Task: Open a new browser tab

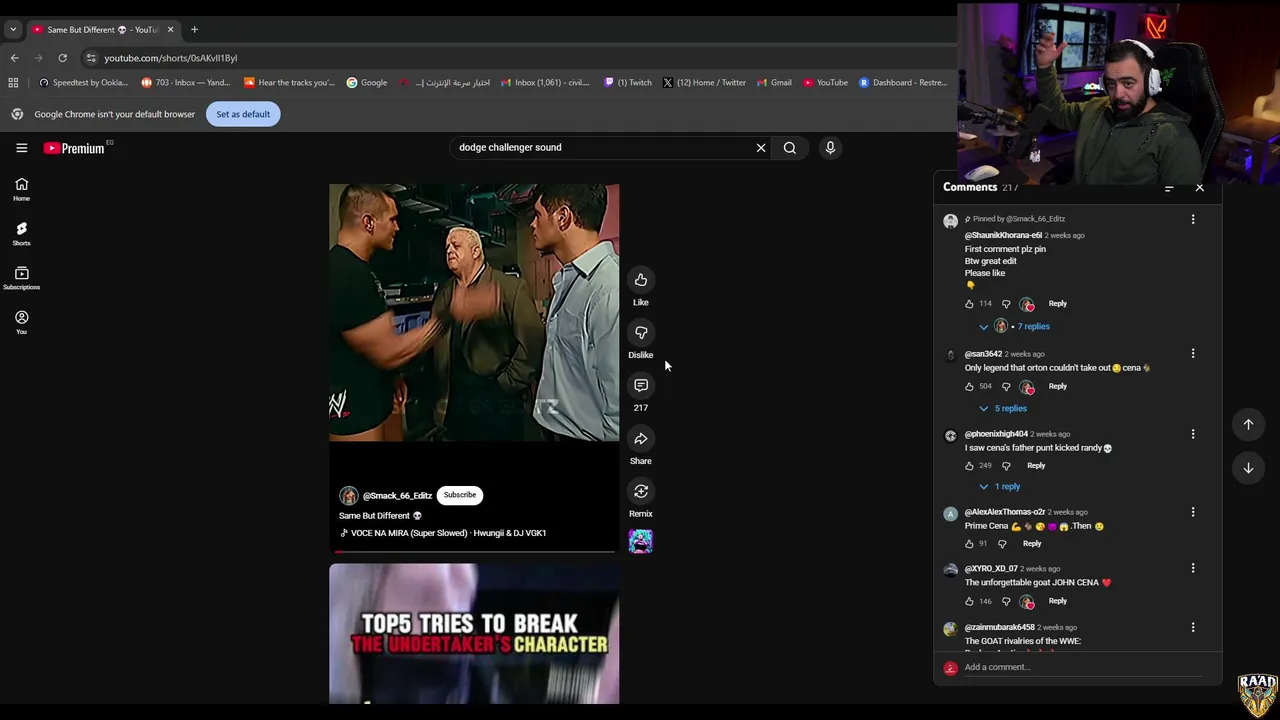Action: pyautogui.click(x=194, y=29)
